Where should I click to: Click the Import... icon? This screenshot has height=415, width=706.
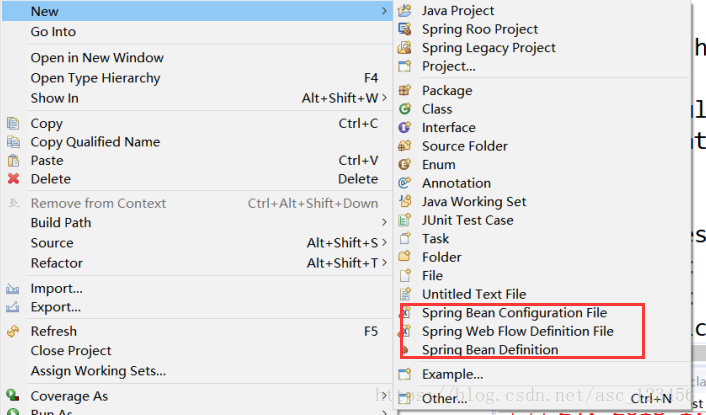pos(13,289)
